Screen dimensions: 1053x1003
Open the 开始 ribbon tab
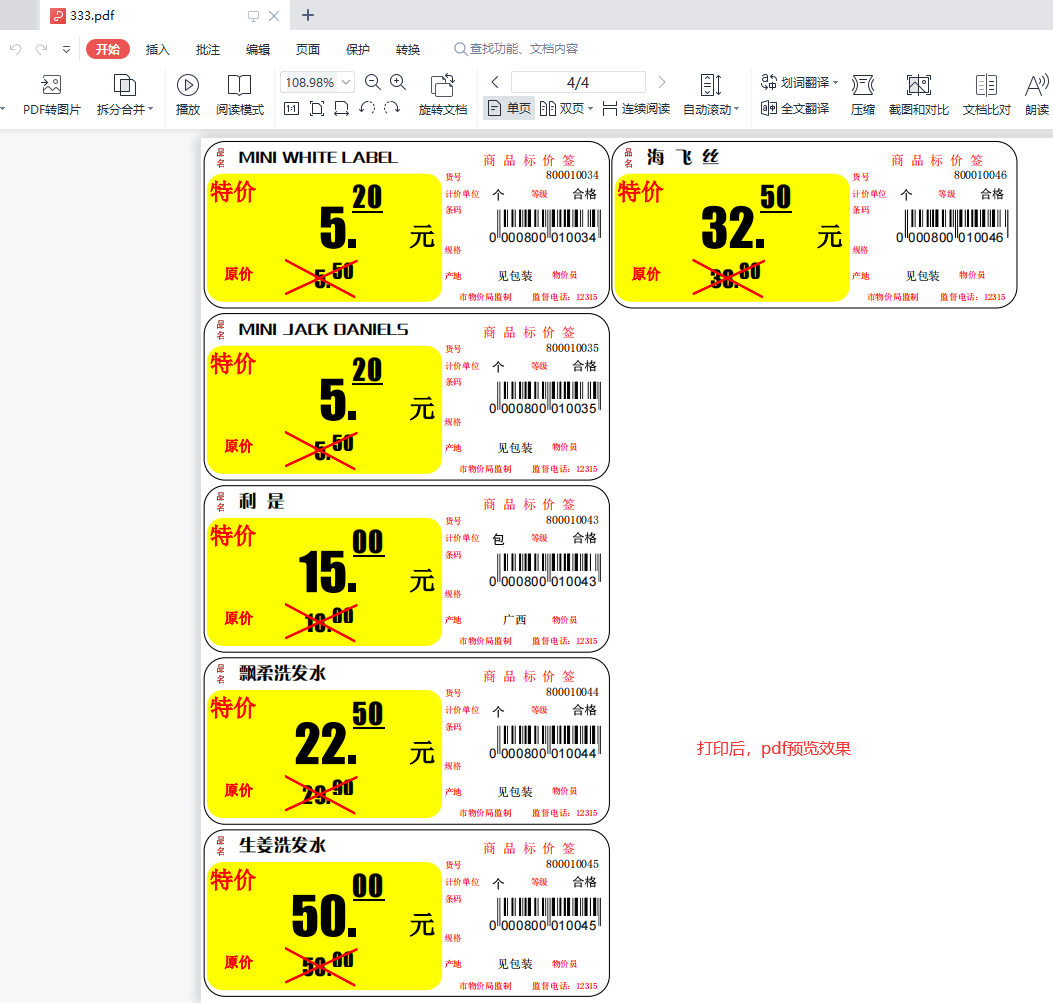tap(107, 49)
